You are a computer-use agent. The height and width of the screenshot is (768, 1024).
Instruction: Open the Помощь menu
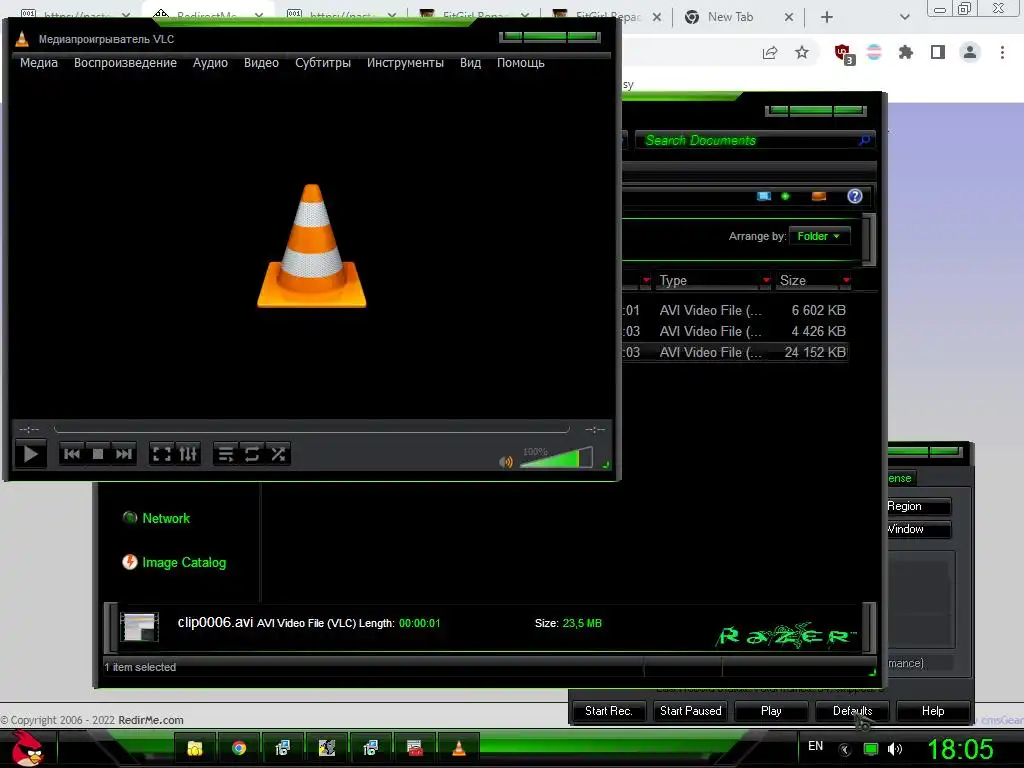coord(520,63)
